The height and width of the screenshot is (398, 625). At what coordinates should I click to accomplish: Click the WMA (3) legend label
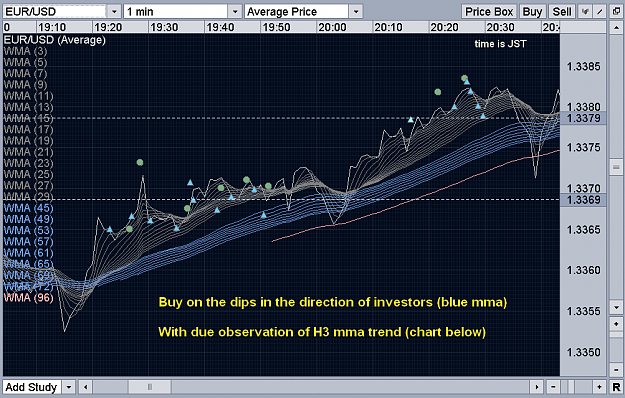coord(26,51)
